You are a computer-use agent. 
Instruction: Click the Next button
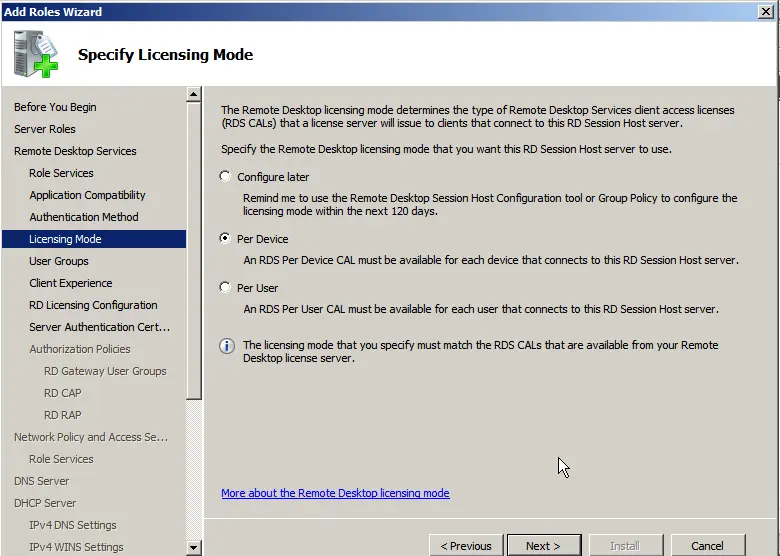(x=543, y=545)
